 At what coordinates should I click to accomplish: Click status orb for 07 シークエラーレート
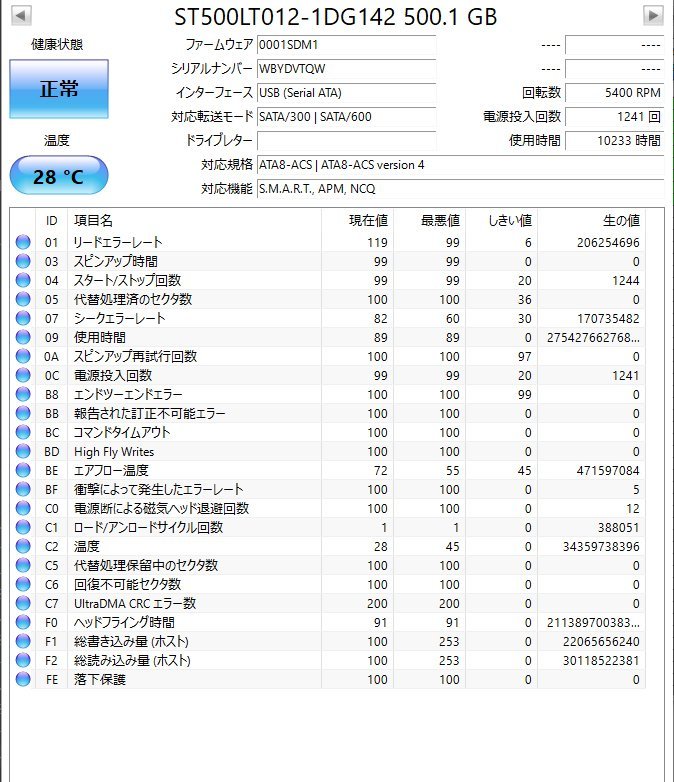click(x=23, y=318)
